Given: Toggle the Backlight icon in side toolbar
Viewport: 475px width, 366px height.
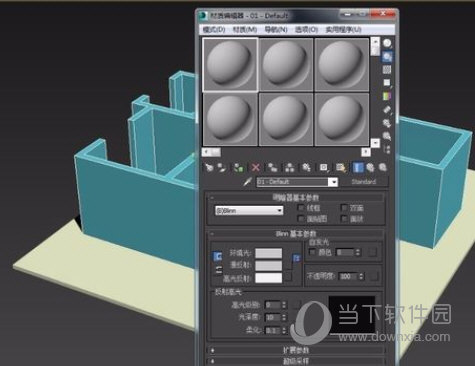Looking at the screenshot, I should click(x=387, y=57).
